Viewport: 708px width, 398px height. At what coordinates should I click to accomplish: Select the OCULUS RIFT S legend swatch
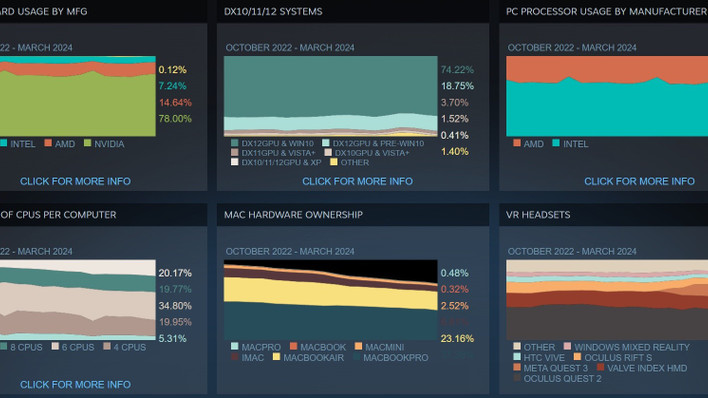click(578, 357)
